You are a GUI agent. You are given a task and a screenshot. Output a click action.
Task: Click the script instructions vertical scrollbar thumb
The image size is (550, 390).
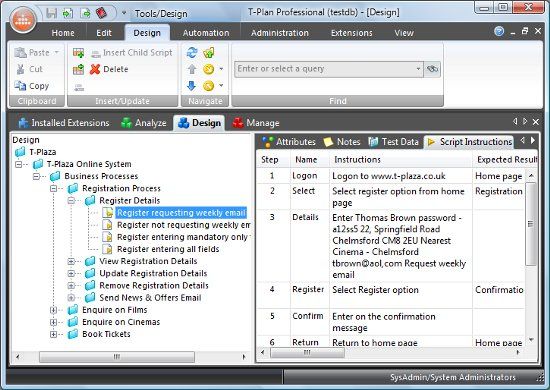[x=531, y=224]
